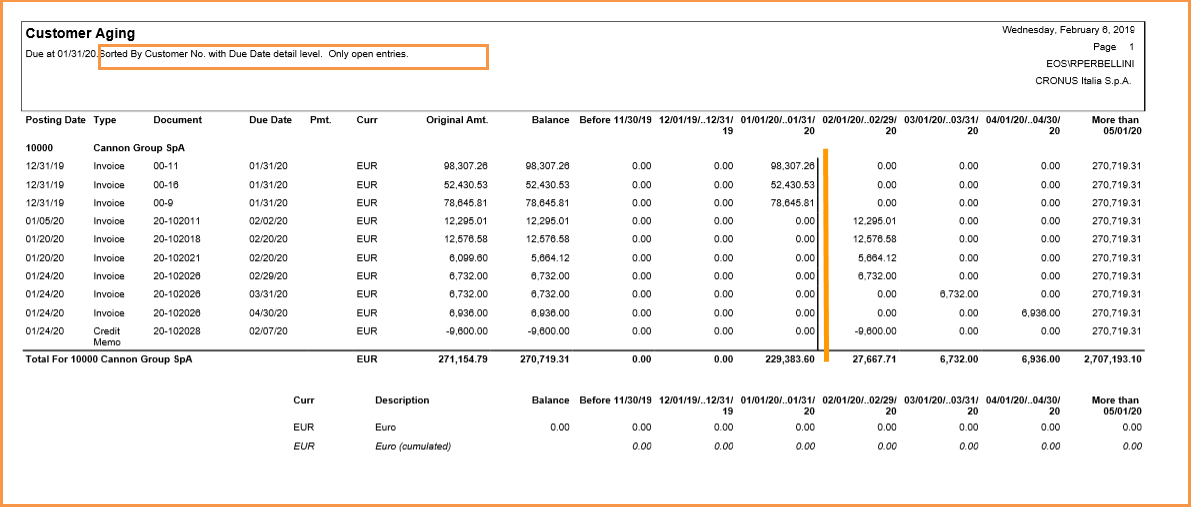Click the Due Date column header
The image size is (1191, 507).
coord(270,120)
